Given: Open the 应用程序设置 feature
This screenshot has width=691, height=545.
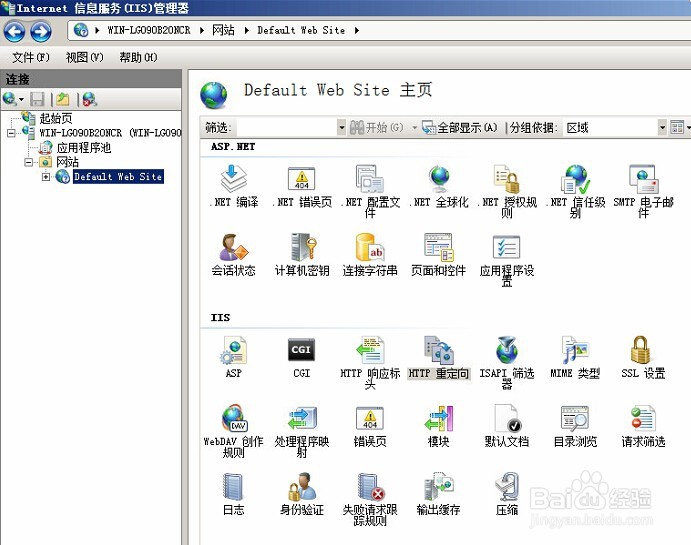Looking at the screenshot, I should tap(507, 259).
